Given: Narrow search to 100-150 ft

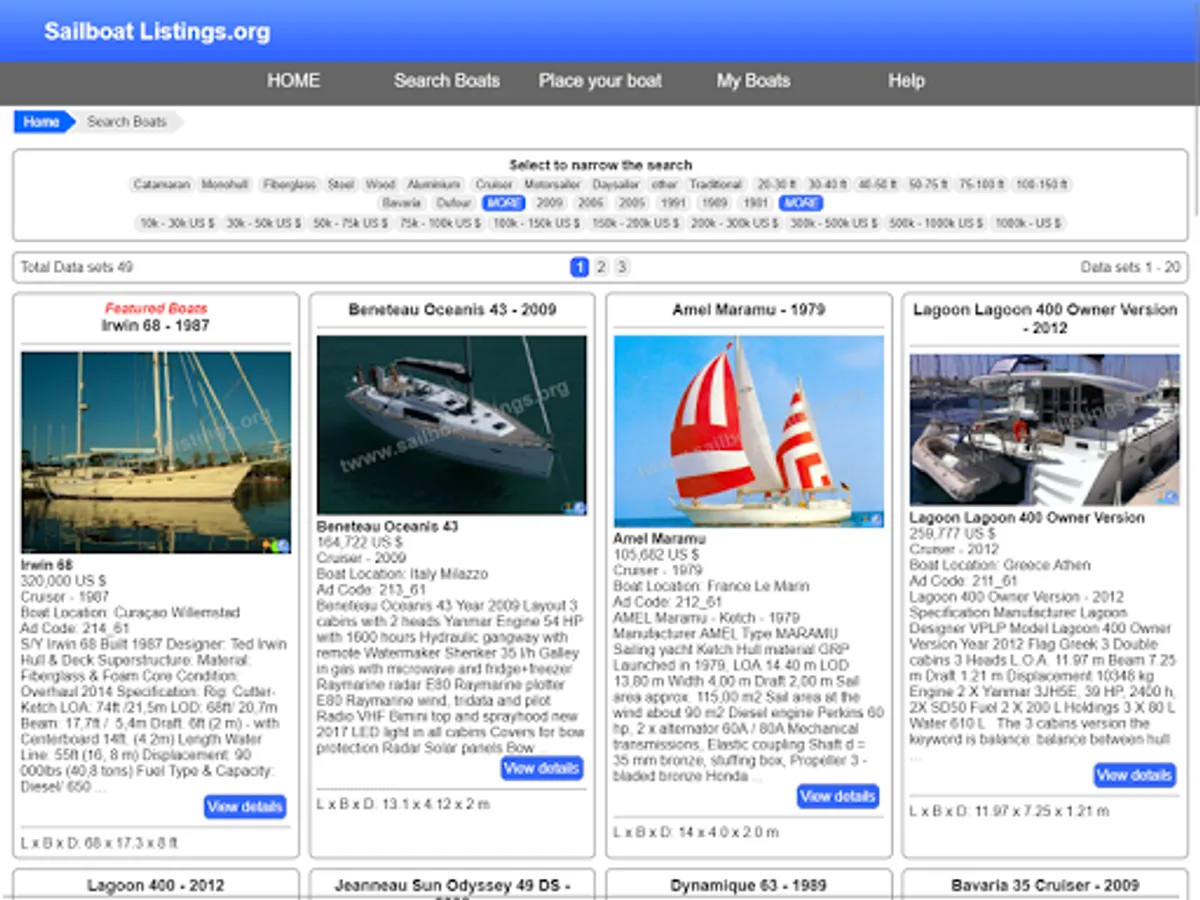Looking at the screenshot, I should [1041, 185].
